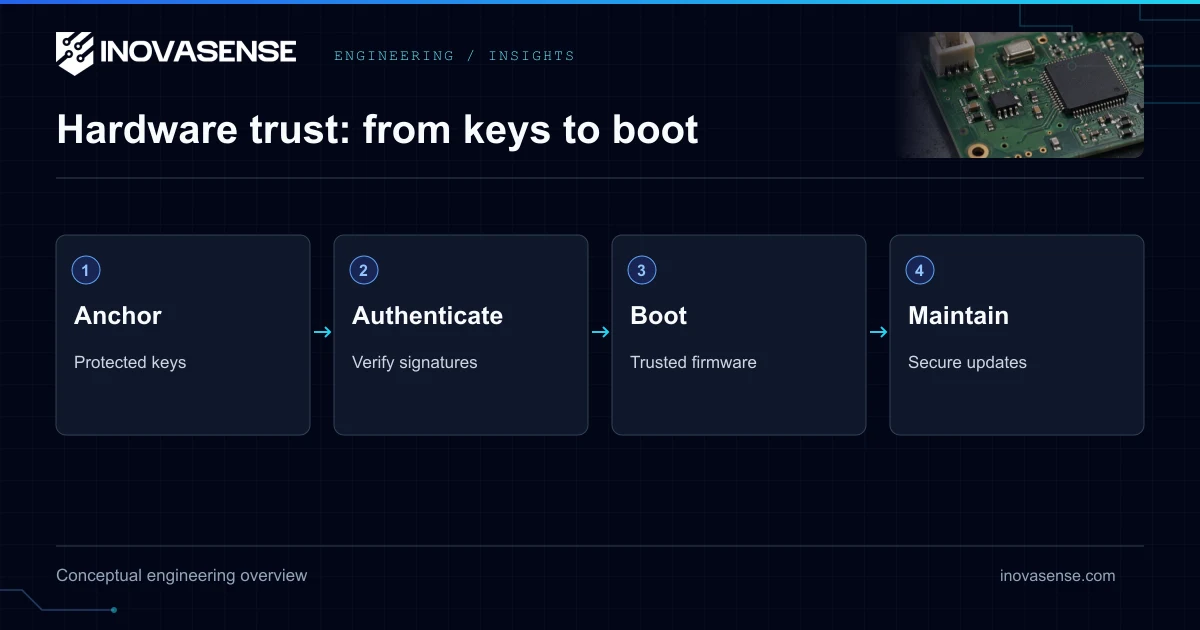Click the INOVASENSE wordmark text
This screenshot has height=630, width=1200.
(x=198, y=52)
